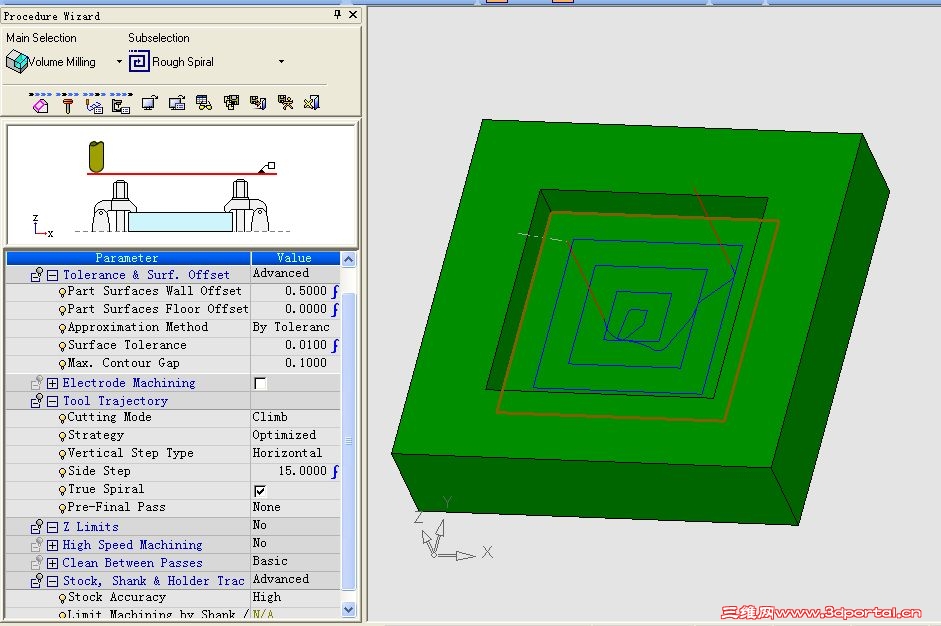Expand the Electrode Machining group
The image size is (941, 626).
point(52,384)
